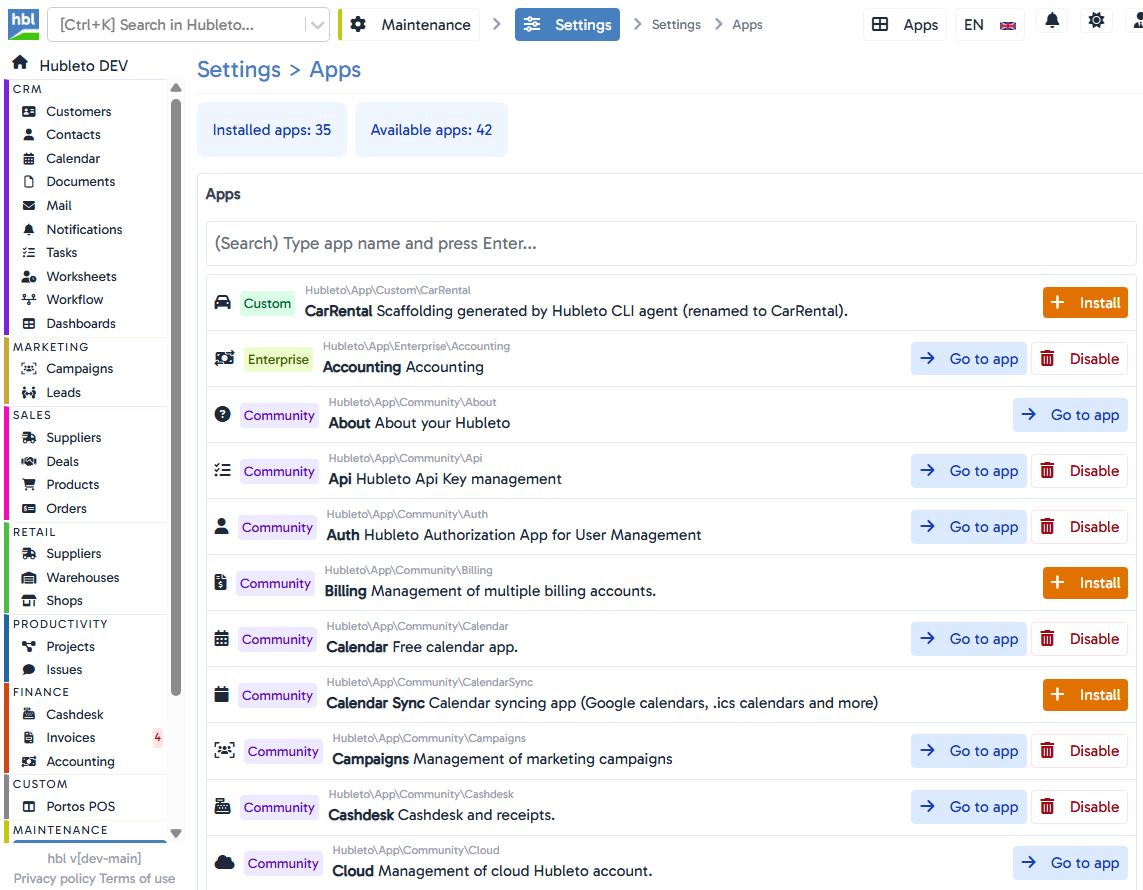1143x890 pixels.
Task: Click the user profile icon in header
Action: [x=1135, y=21]
